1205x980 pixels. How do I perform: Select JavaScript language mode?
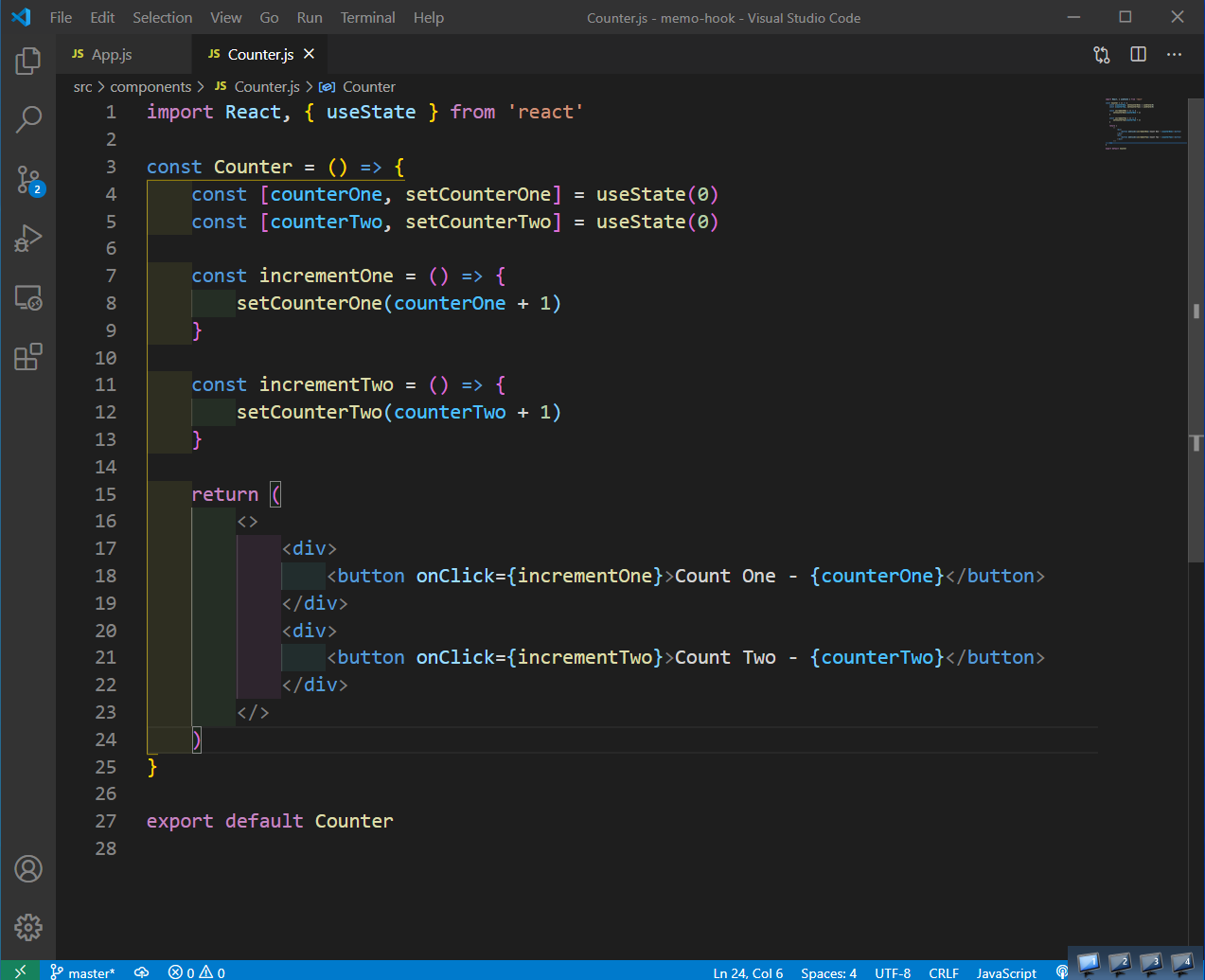tap(1006, 972)
